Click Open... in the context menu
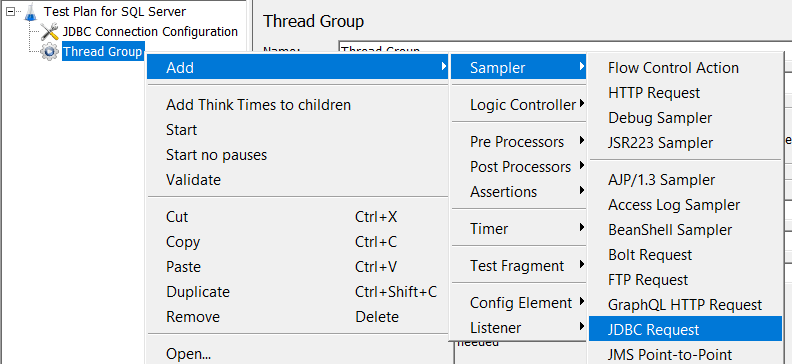The image size is (792, 364). coord(298,354)
